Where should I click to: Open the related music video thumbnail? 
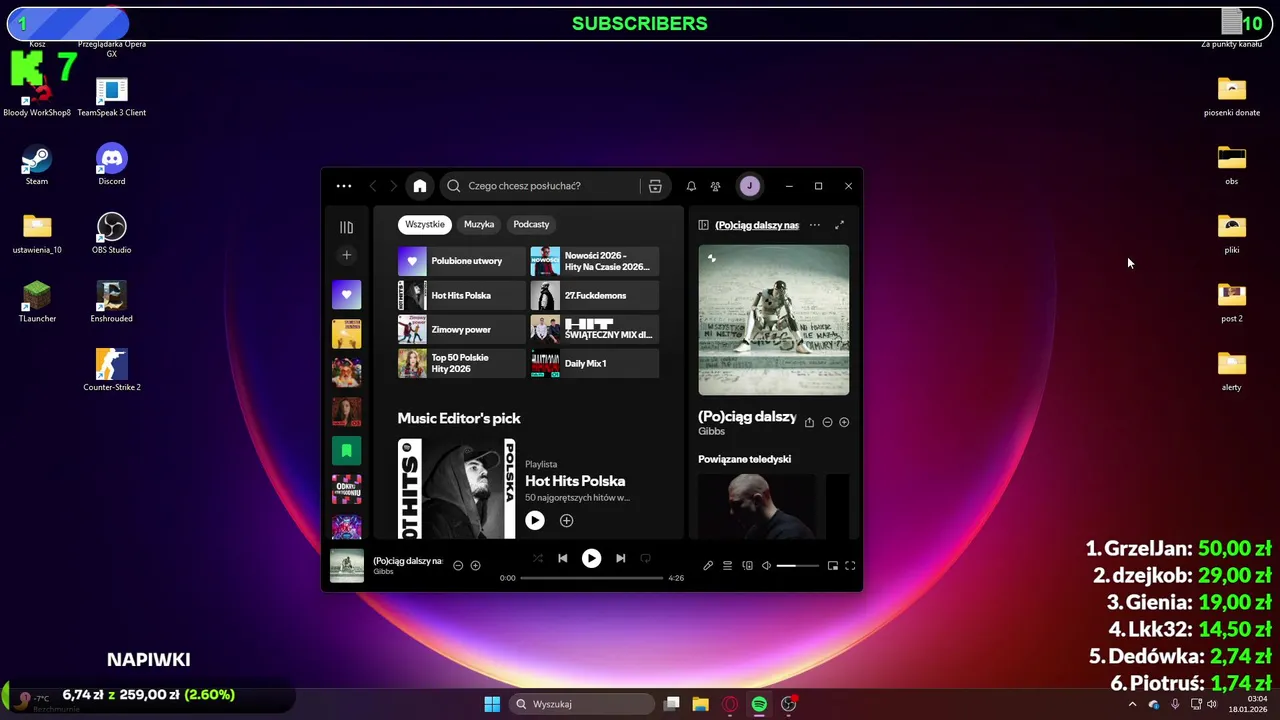(x=757, y=506)
